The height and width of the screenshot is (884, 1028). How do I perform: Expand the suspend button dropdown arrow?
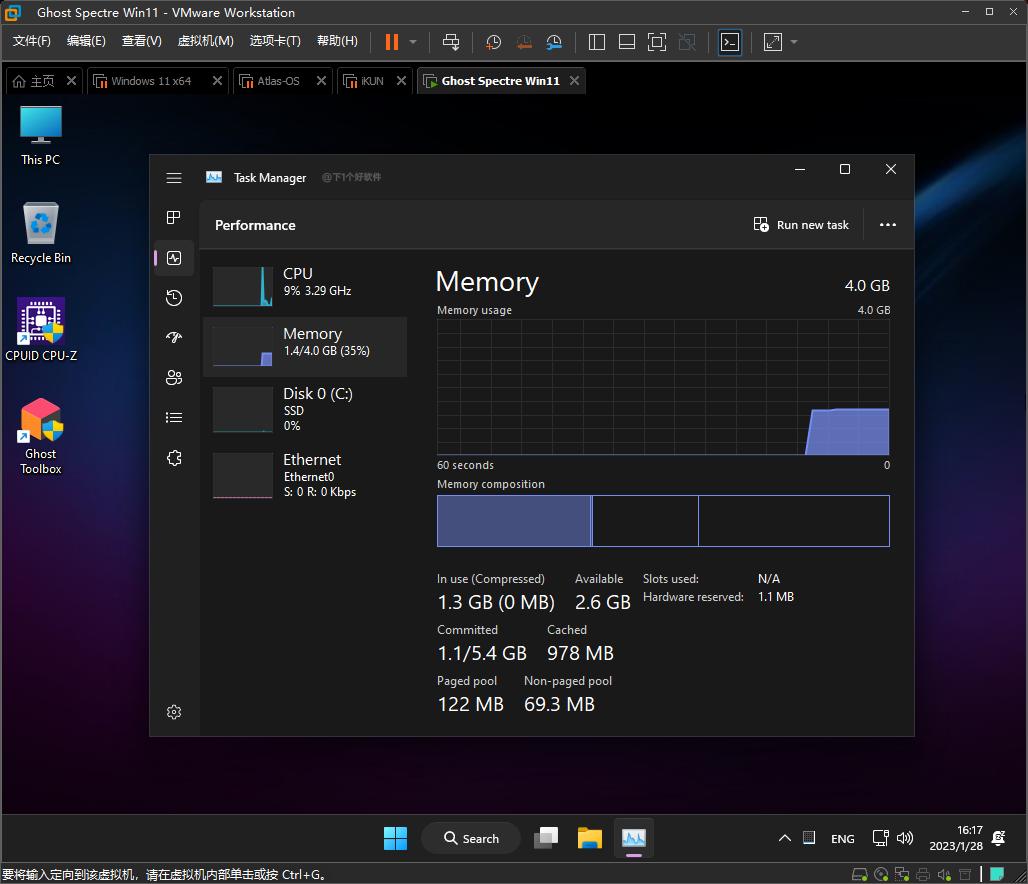pyautogui.click(x=411, y=42)
